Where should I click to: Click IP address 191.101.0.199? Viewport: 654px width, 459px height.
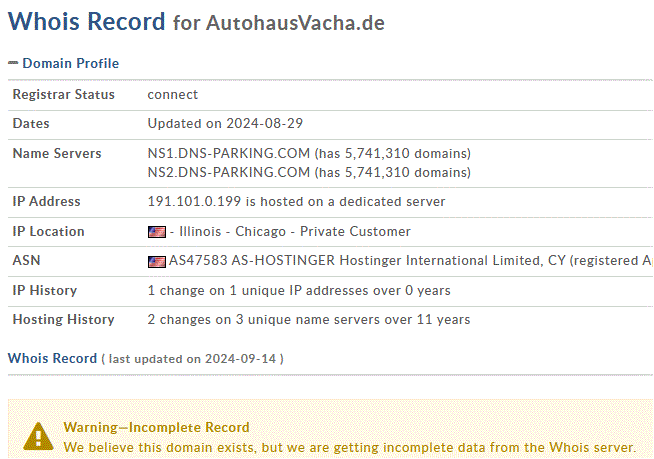[194, 202]
